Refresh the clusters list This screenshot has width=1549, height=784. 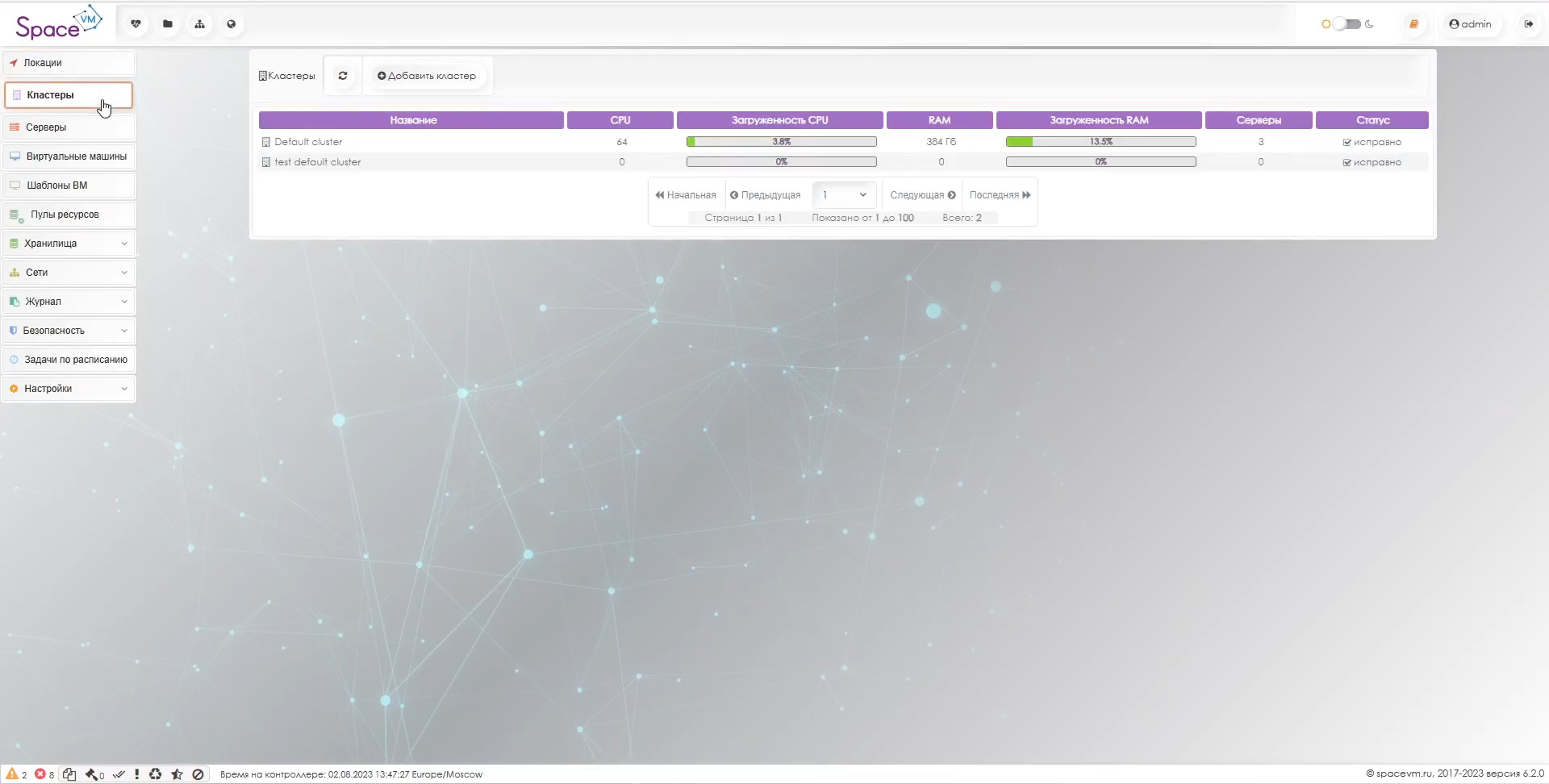pyautogui.click(x=343, y=76)
